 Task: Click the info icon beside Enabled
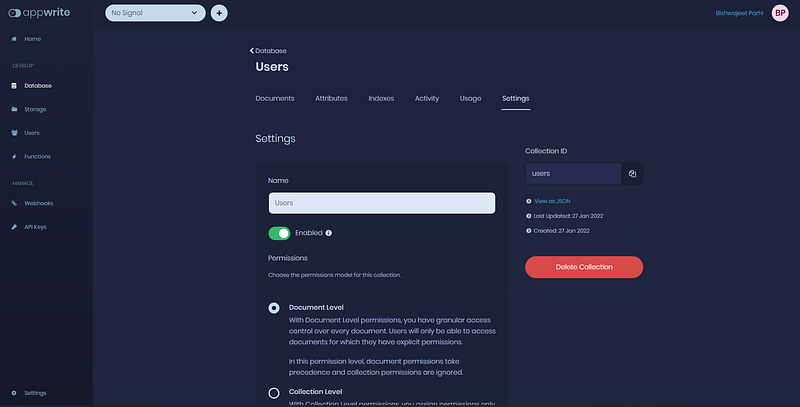click(x=329, y=233)
